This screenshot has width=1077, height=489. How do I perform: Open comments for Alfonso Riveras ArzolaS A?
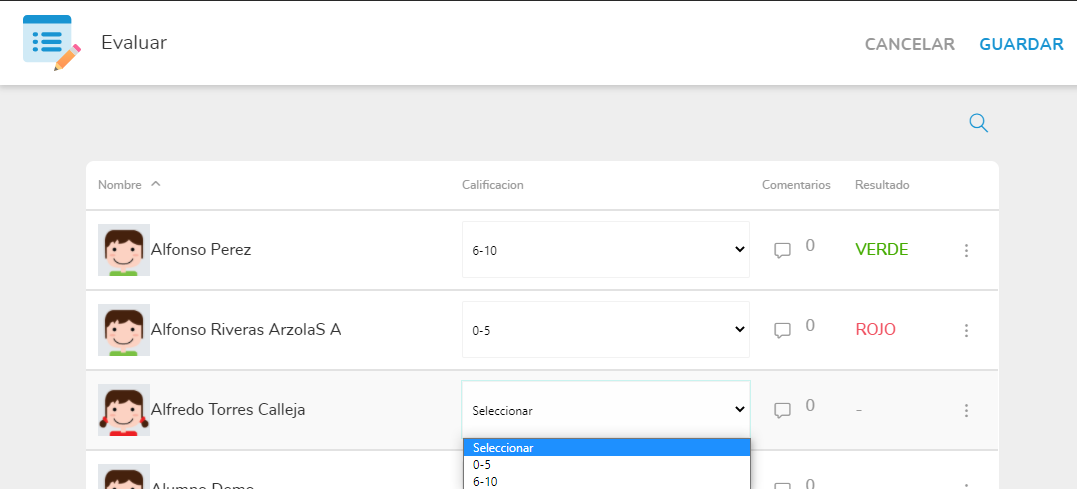pos(783,330)
